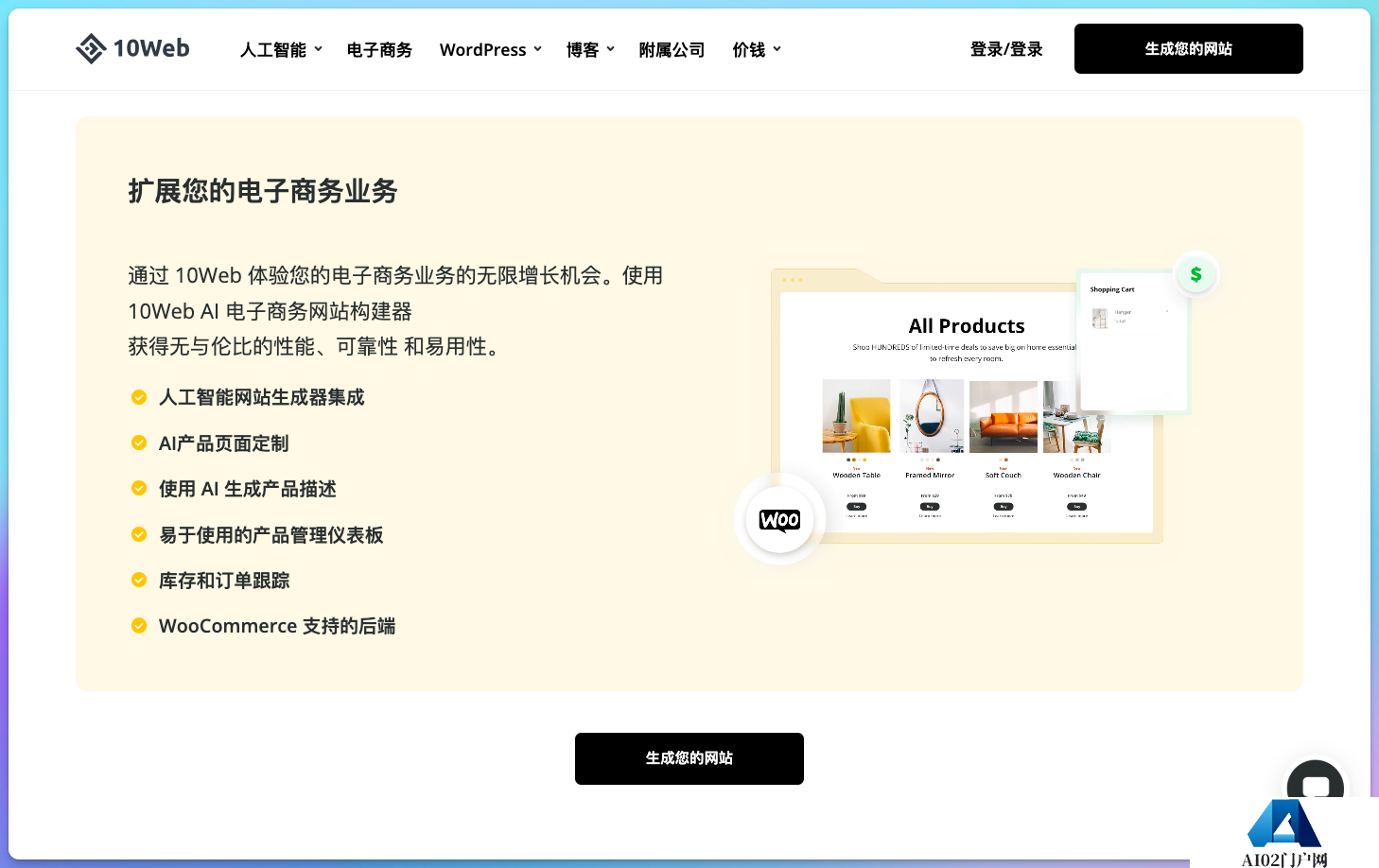
Task: Click the Wooden Chair product name
Action: click(x=1077, y=476)
